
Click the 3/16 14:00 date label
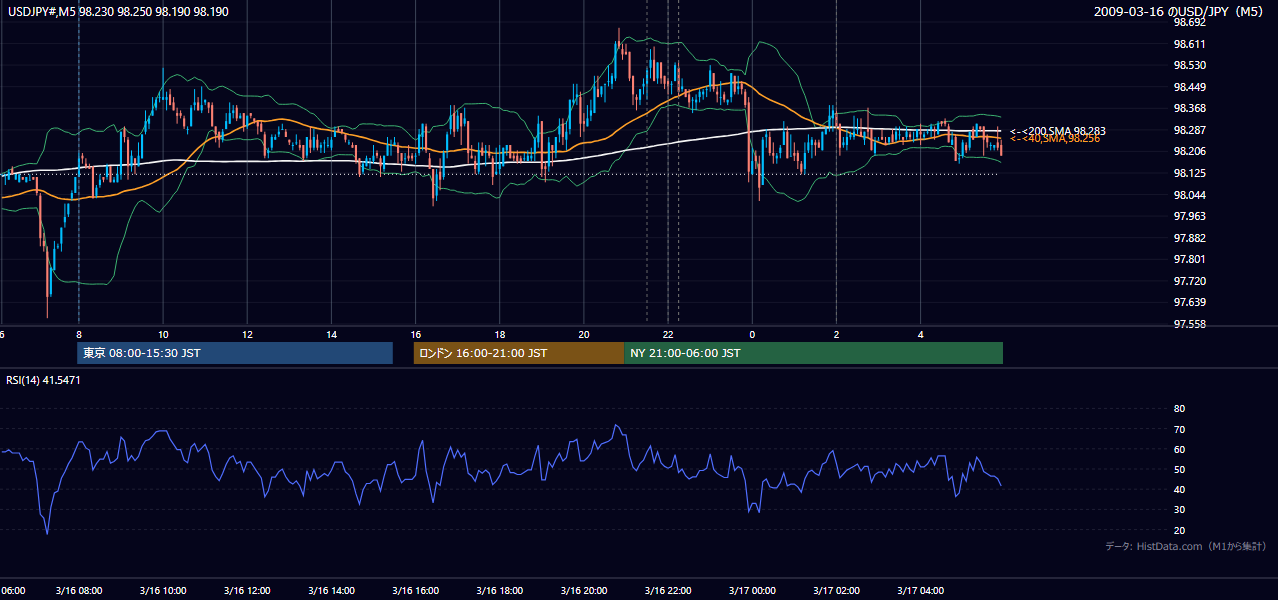click(x=331, y=591)
